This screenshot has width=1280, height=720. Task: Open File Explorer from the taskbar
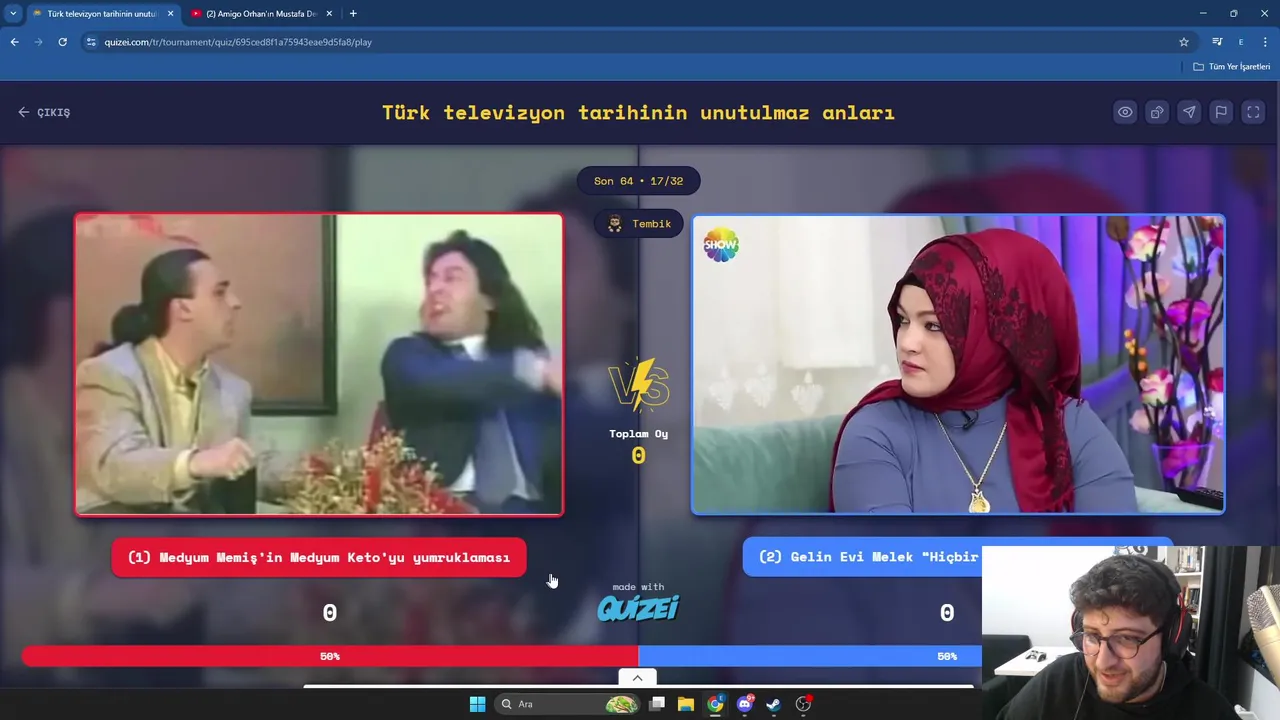[686, 704]
